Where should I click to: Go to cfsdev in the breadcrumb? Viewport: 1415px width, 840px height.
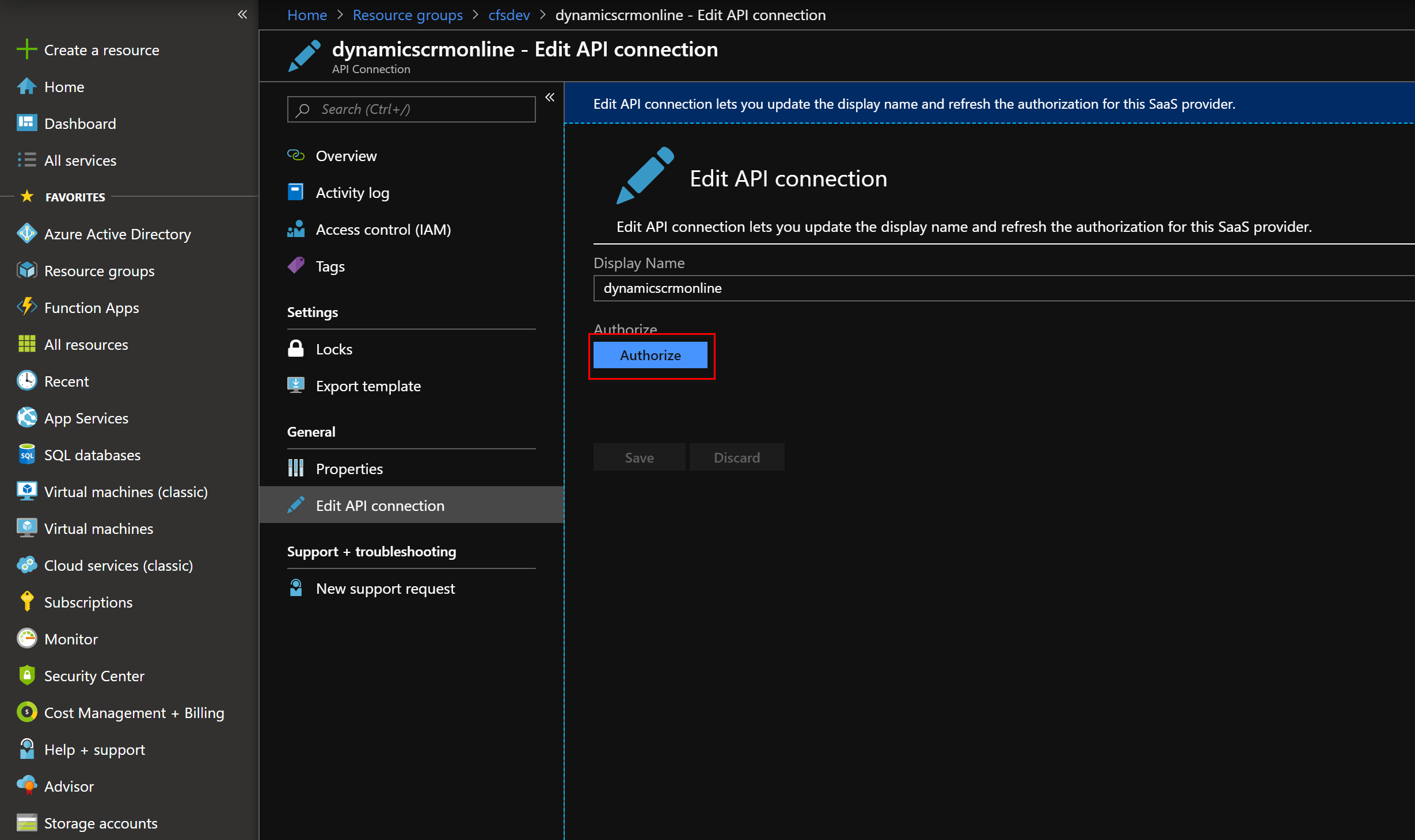tap(509, 15)
